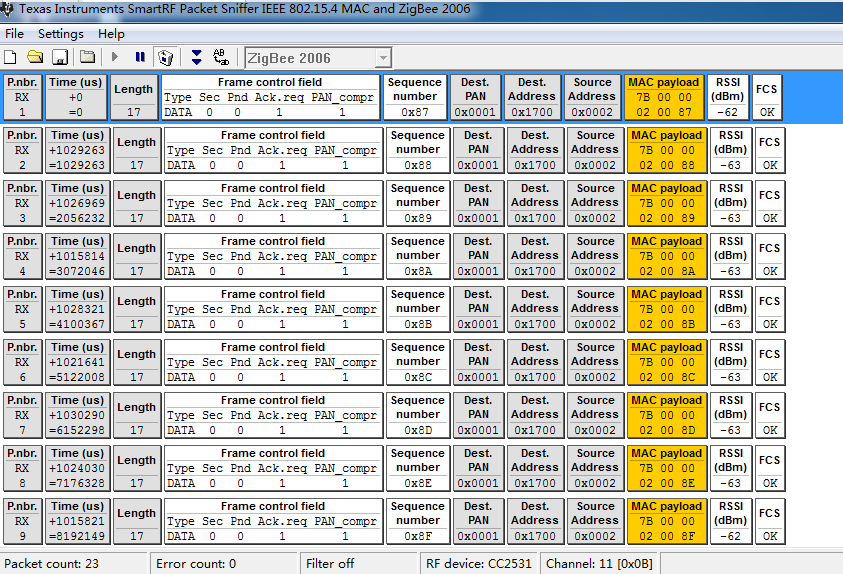Click time cell showing =4100367
The height and width of the screenshot is (574, 843).
[x=77, y=310]
